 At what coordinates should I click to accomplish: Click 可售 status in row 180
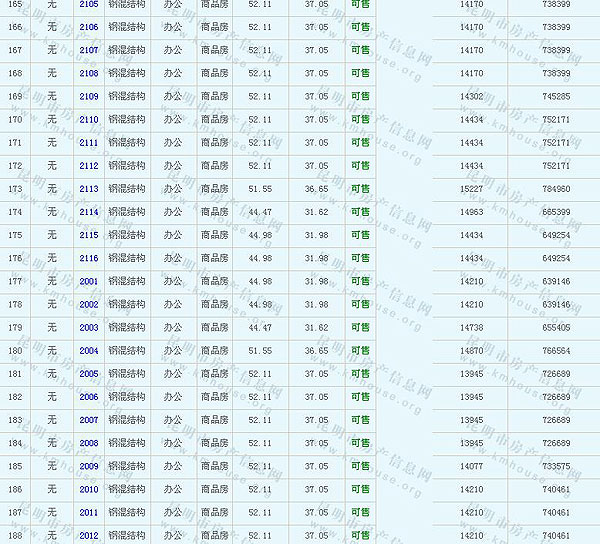[360, 351]
